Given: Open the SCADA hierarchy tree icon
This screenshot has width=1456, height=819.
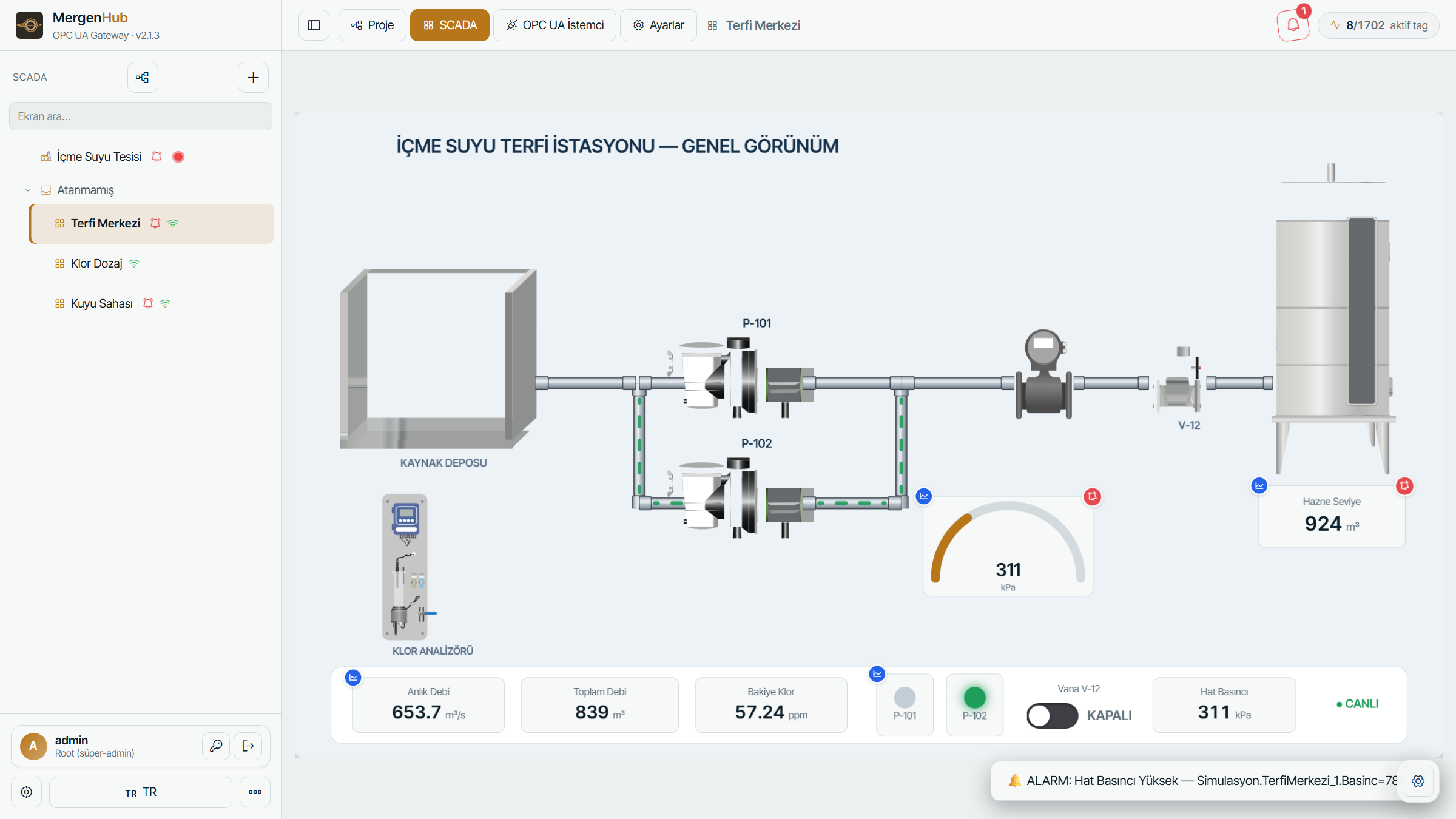Looking at the screenshot, I should tap(143, 77).
